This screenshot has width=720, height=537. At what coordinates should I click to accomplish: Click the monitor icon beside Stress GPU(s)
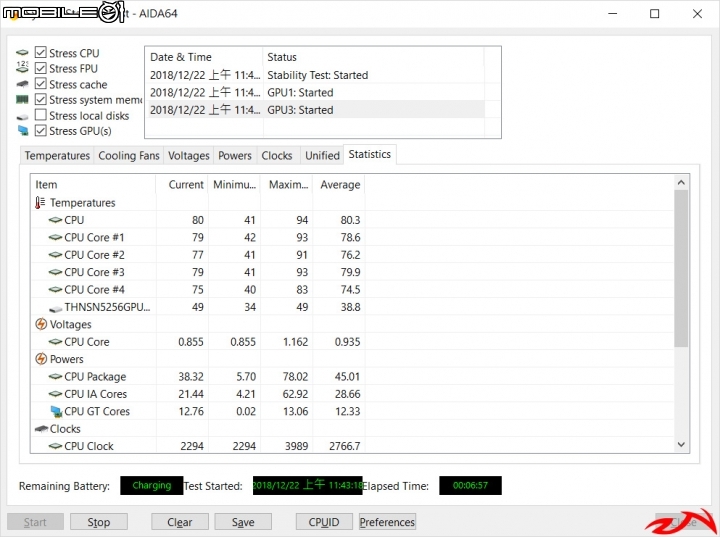point(23,131)
